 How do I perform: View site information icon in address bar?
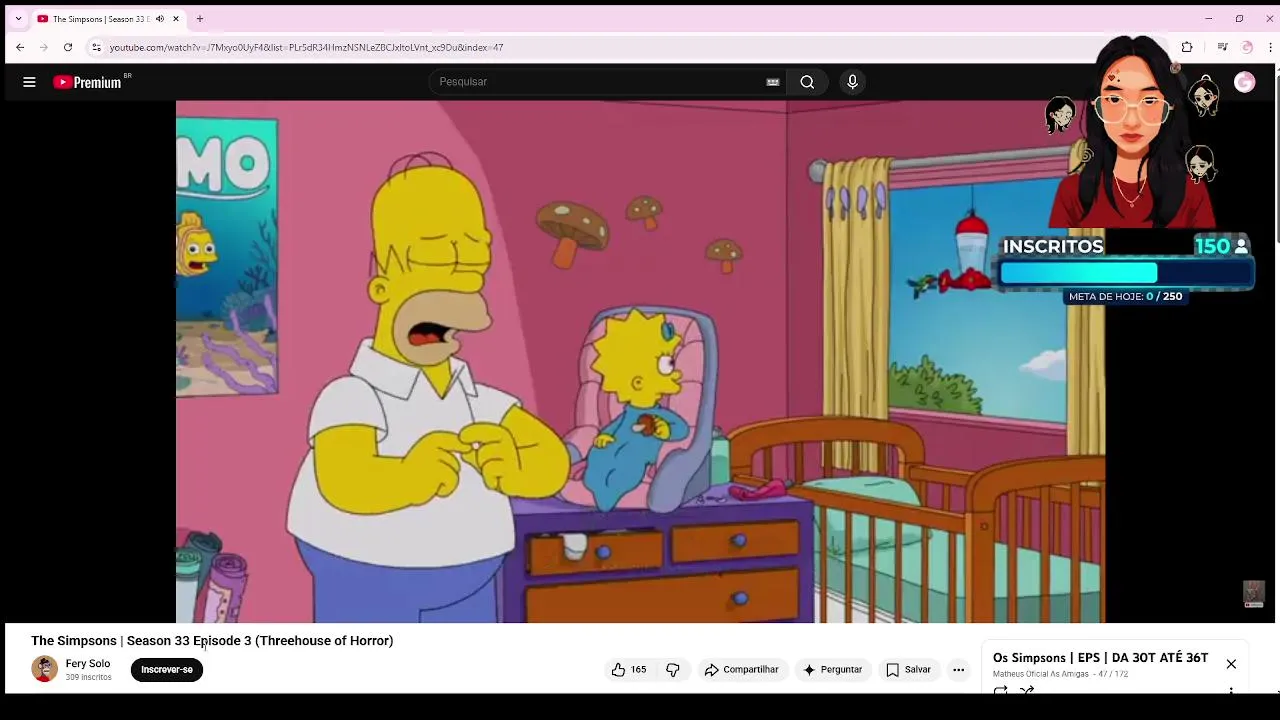click(96, 47)
